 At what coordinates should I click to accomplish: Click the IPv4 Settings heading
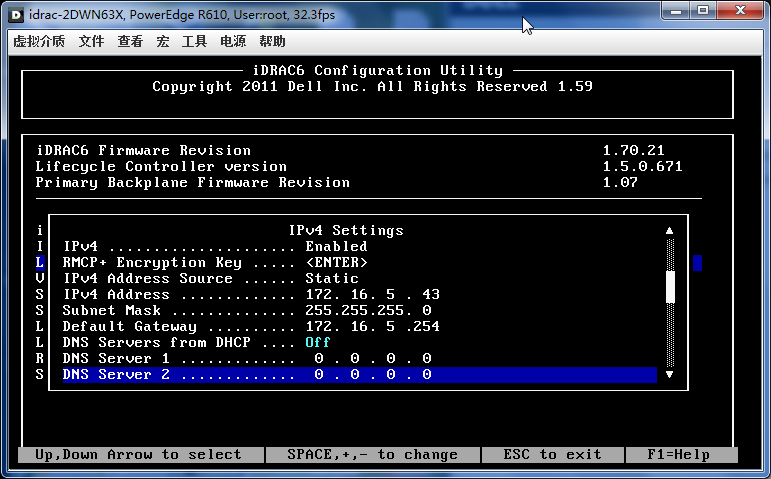point(346,230)
